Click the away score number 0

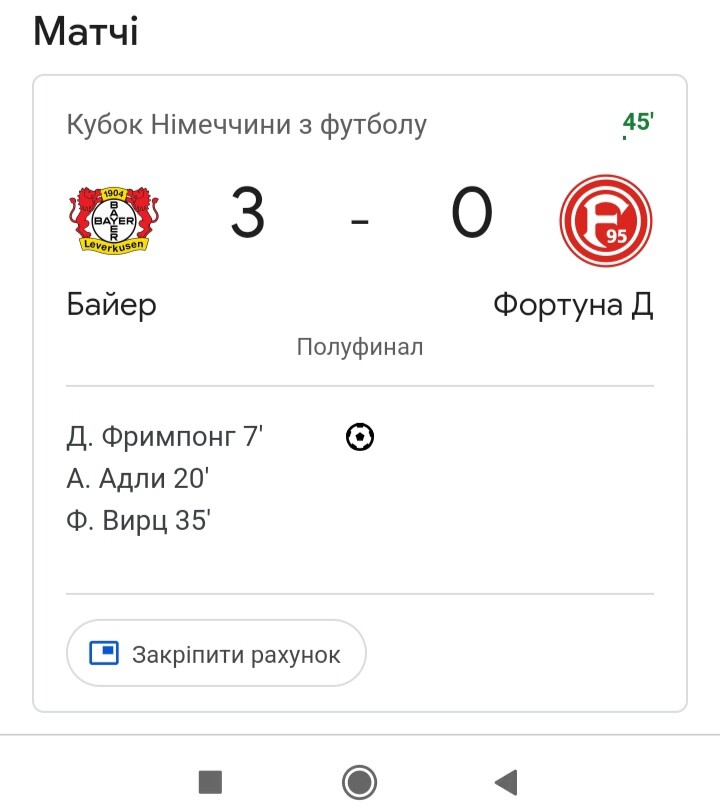pos(471,213)
